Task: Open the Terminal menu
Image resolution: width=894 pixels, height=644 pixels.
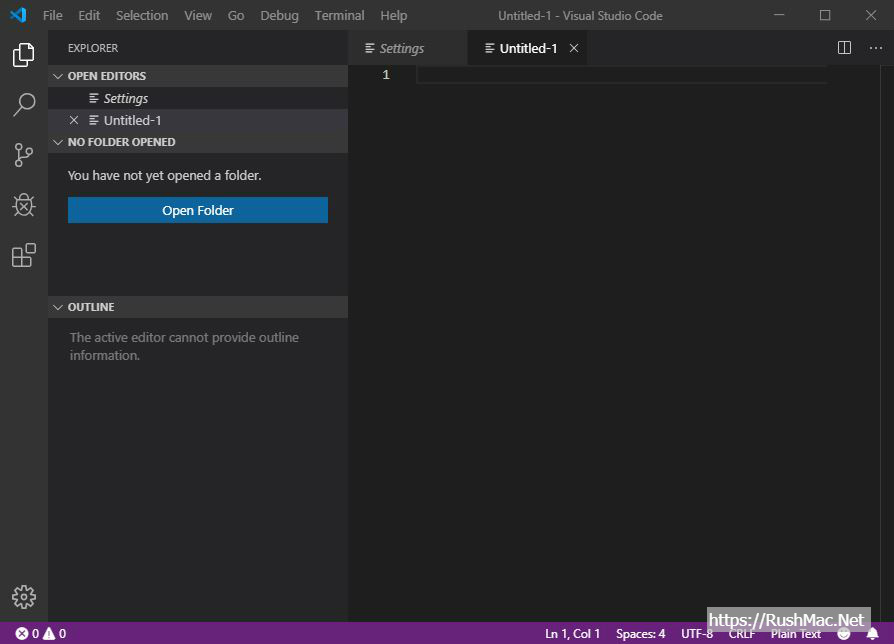Action: [339, 15]
